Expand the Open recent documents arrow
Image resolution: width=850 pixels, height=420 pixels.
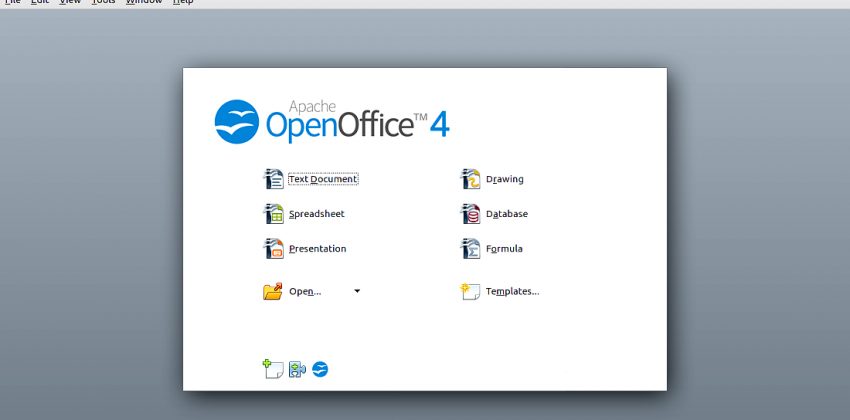tap(357, 291)
